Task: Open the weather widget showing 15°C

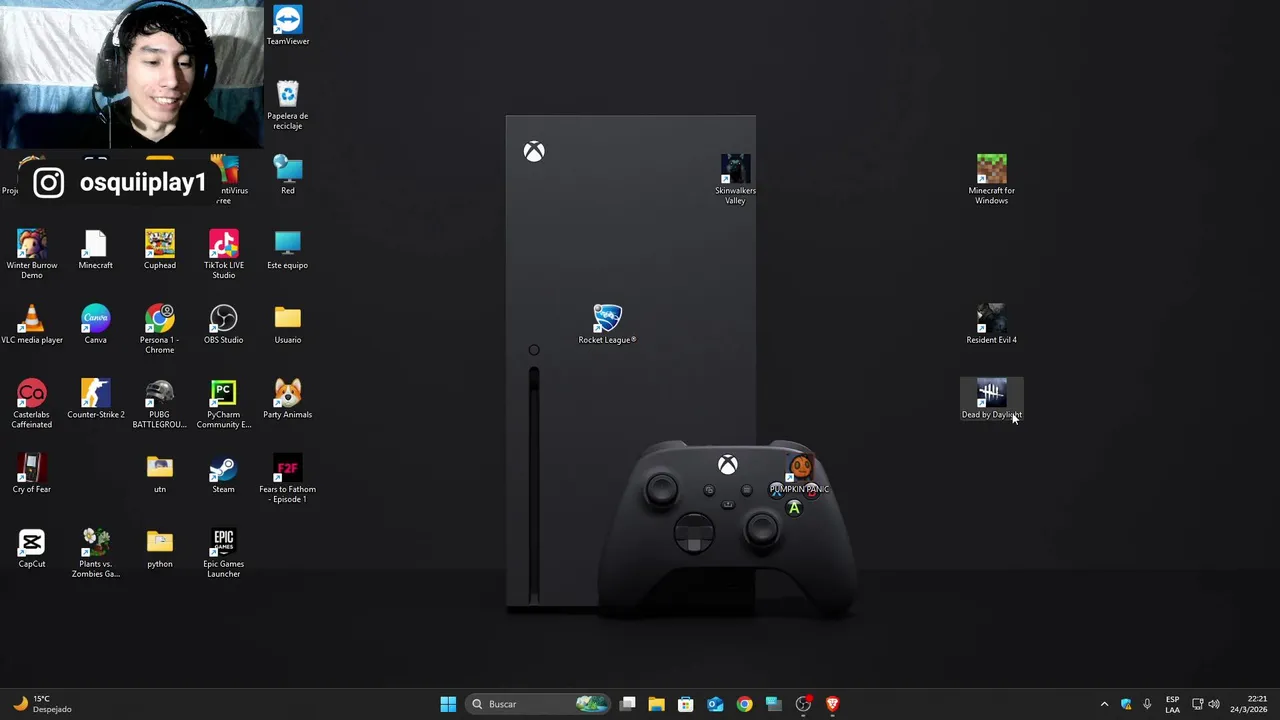Action: (x=40, y=704)
